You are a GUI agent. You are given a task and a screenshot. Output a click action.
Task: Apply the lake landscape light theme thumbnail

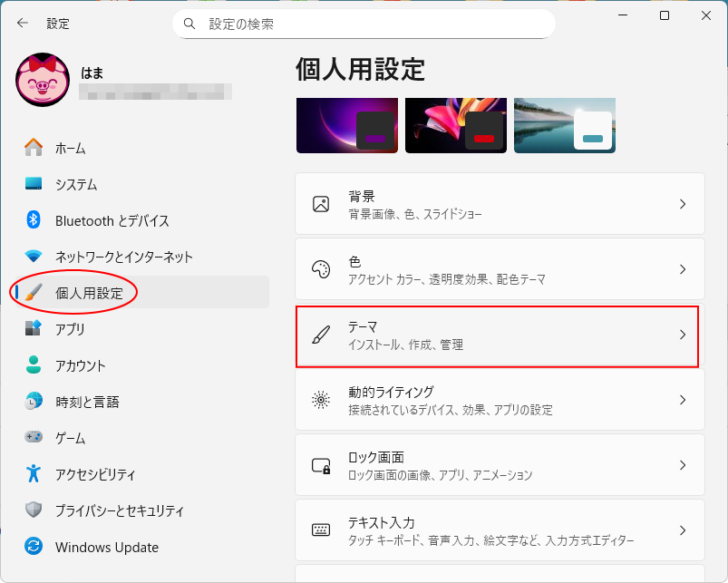point(565,125)
